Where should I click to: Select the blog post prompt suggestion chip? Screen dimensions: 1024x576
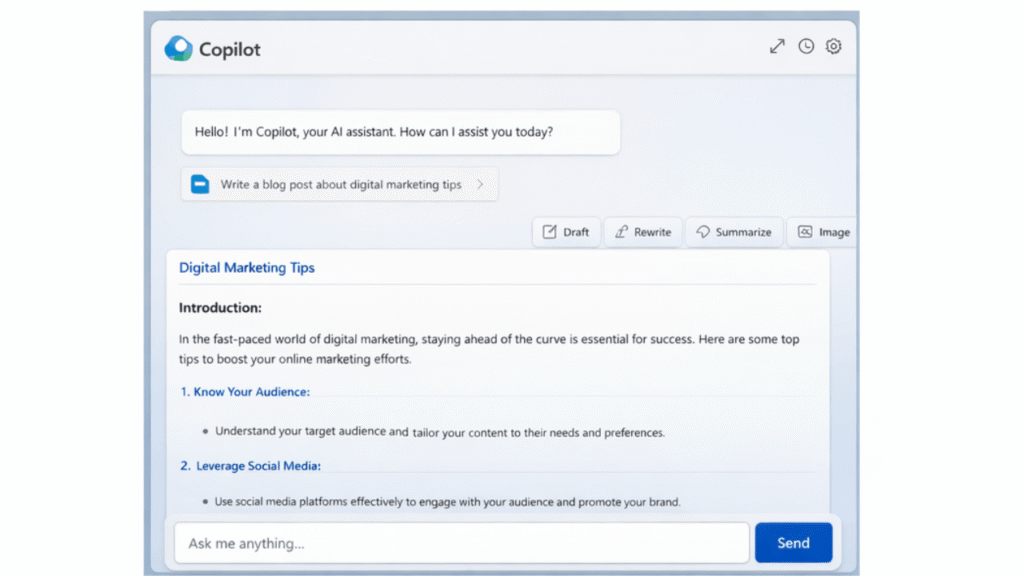click(339, 184)
